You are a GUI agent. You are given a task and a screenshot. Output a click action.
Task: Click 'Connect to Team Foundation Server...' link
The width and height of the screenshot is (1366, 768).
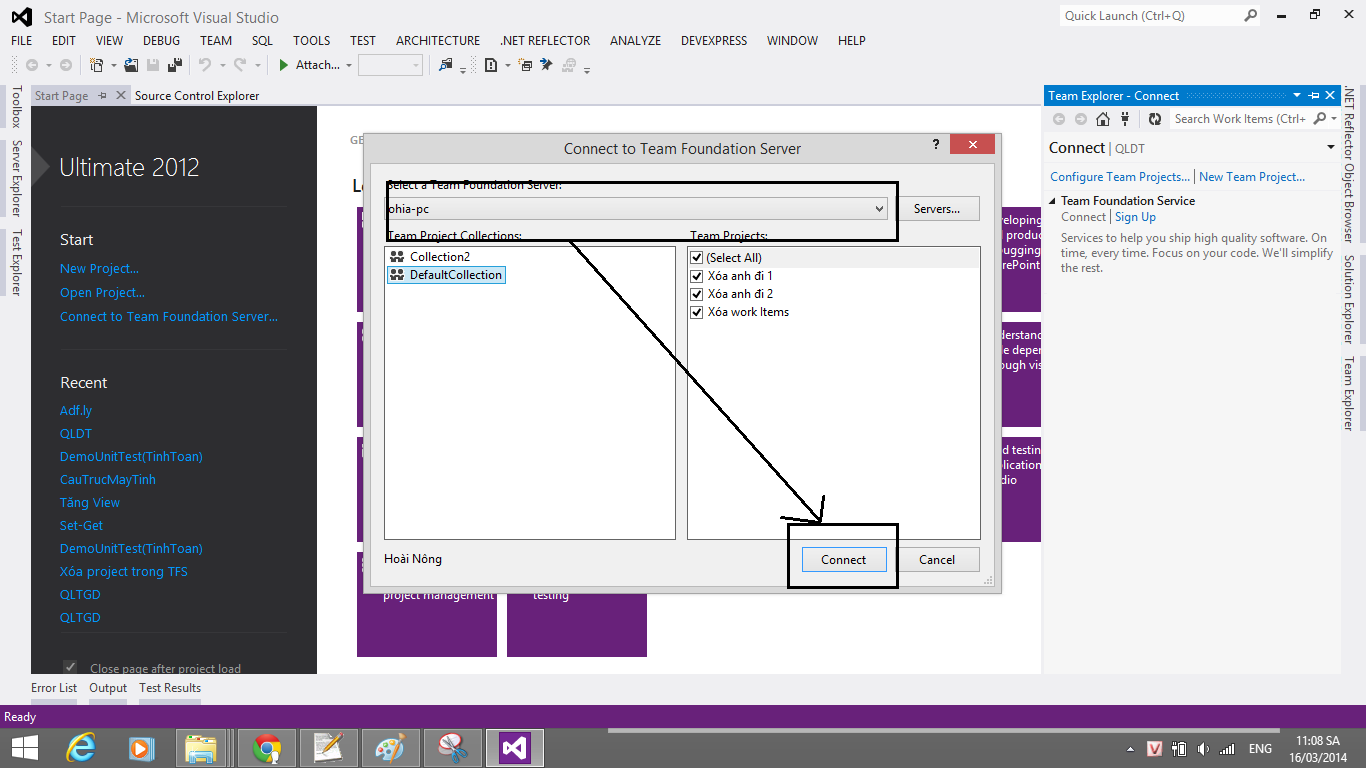(x=169, y=317)
